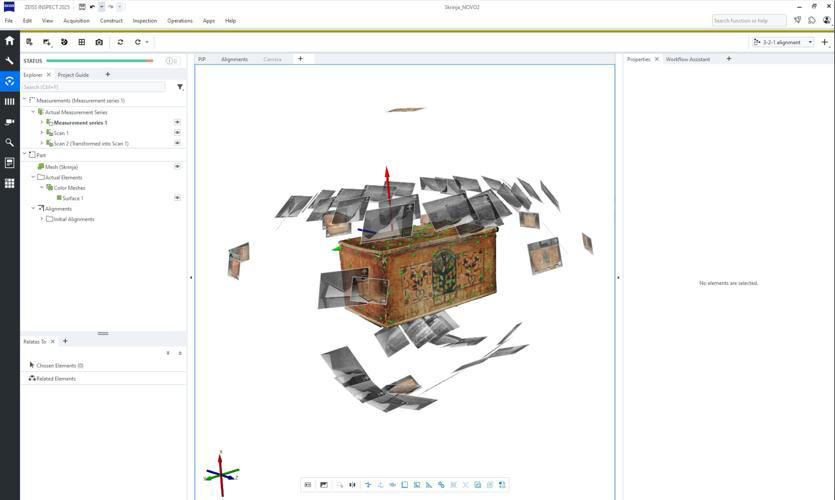Screen dimensions: 835x500
Task: Open the magnifier search workspace in sidebar
Action: 10,142
